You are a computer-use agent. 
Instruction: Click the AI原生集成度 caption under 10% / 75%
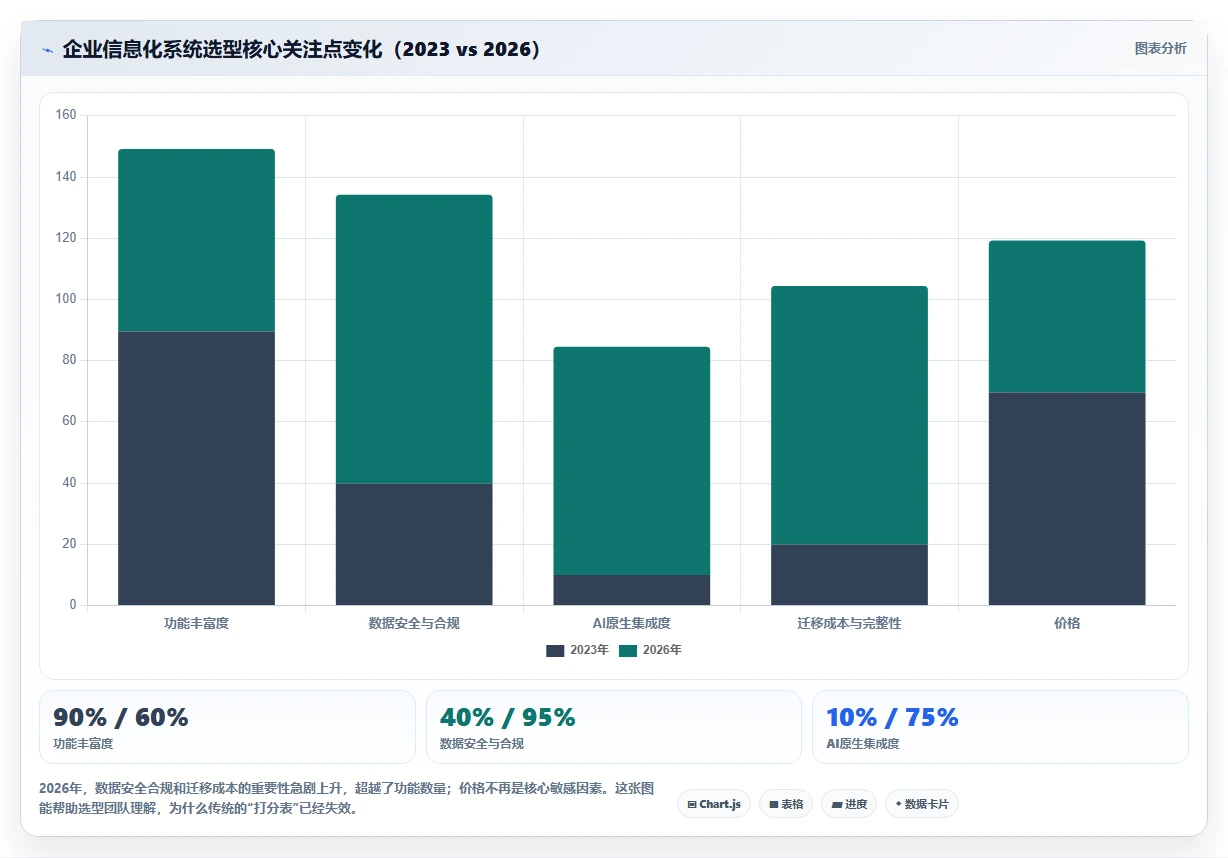(863, 744)
